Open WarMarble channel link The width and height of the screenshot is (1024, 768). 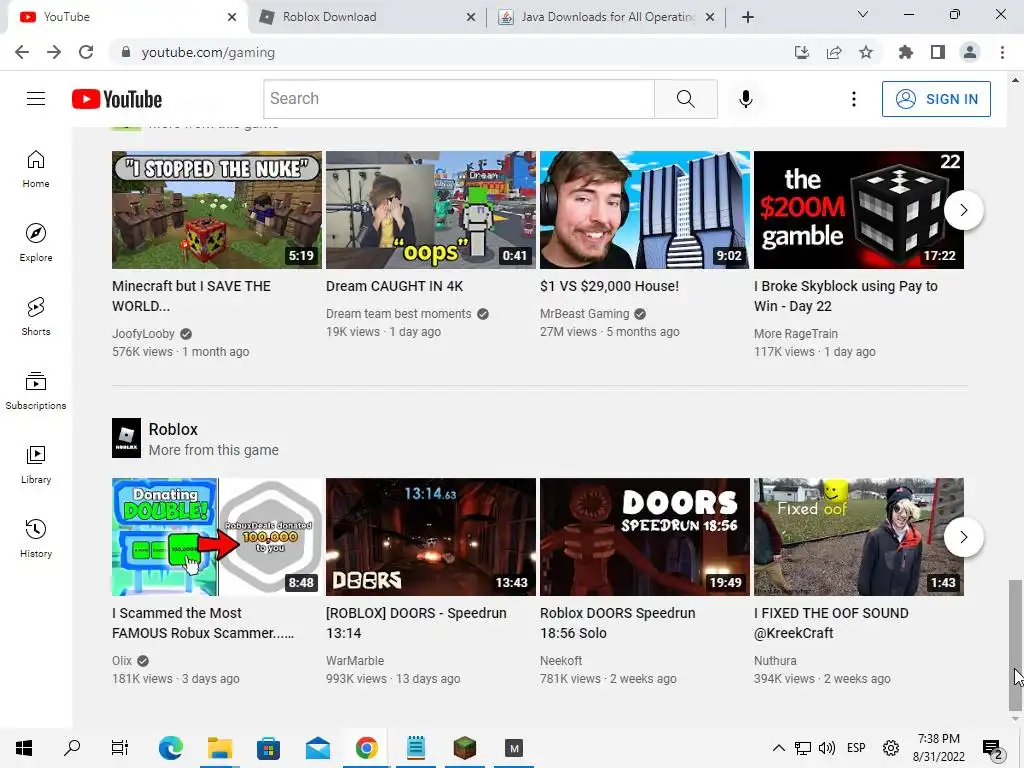click(355, 661)
